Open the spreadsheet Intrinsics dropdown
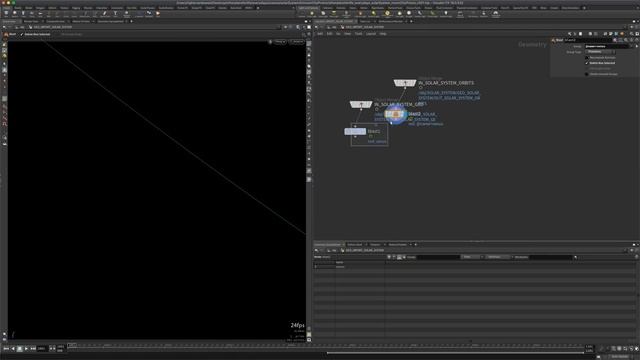 coord(498,257)
